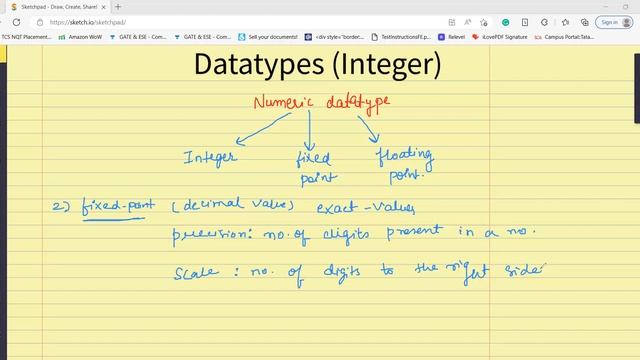Open the Favorites list icon
This screenshot has width=640, height=360.
pos(565,22)
